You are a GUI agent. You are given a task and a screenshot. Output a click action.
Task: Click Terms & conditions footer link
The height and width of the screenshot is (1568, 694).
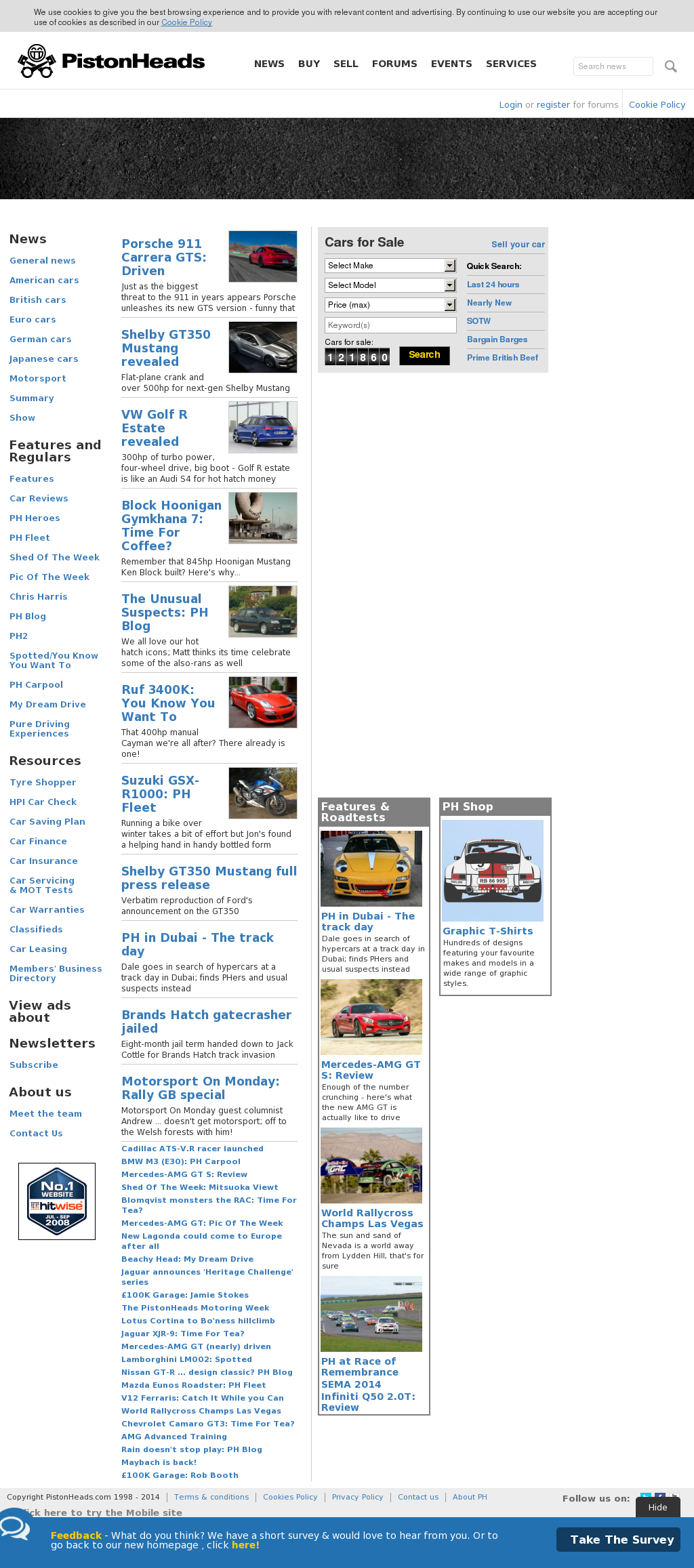click(211, 1498)
